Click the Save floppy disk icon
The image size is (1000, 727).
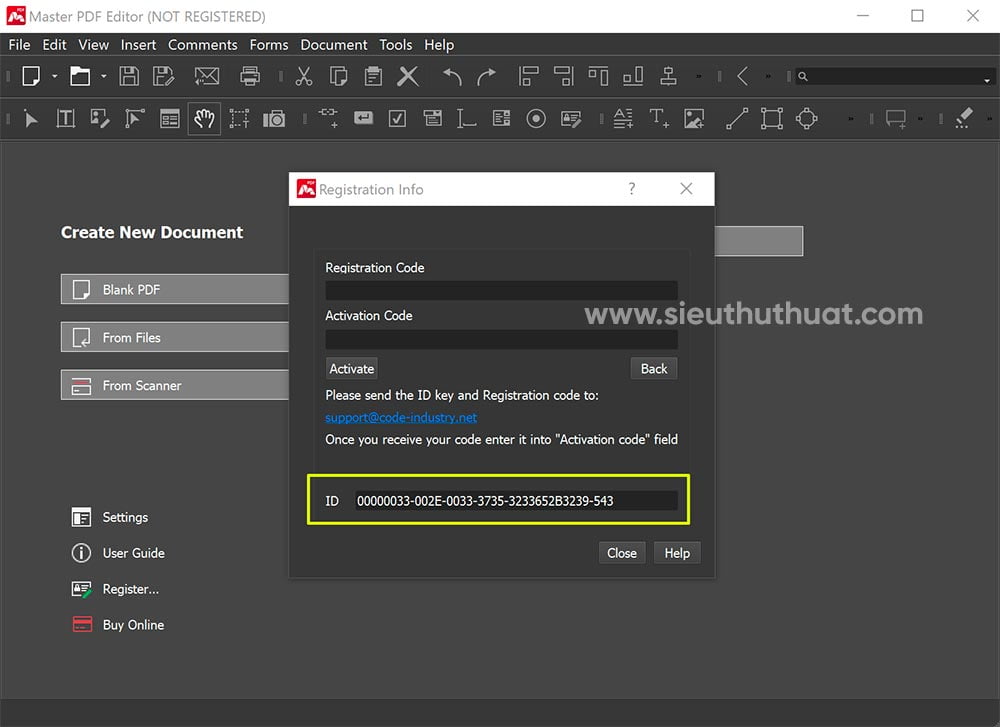(x=129, y=77)
